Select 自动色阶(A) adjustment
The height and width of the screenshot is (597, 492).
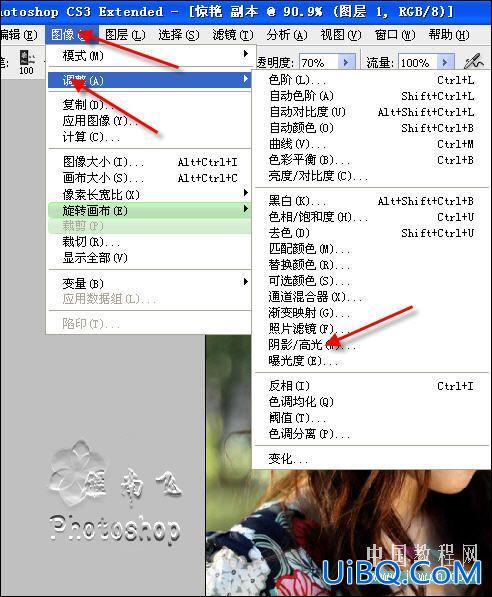372,96
